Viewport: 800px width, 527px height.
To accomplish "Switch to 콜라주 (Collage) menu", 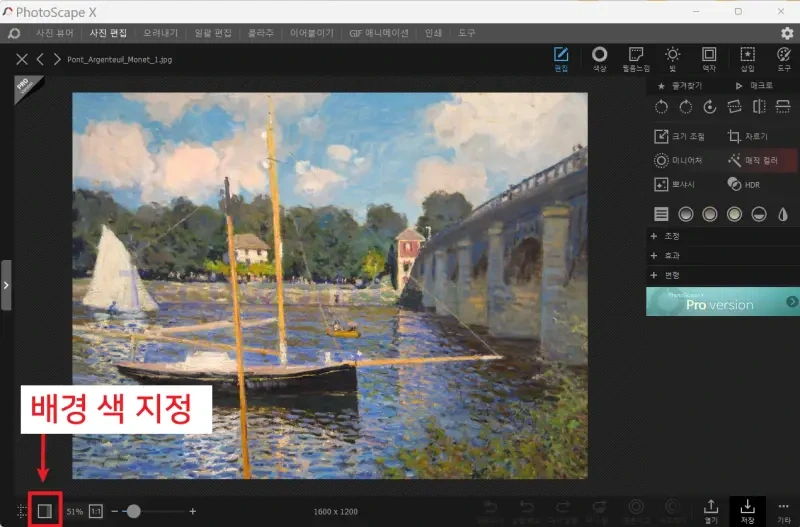I will pos(261,33).
